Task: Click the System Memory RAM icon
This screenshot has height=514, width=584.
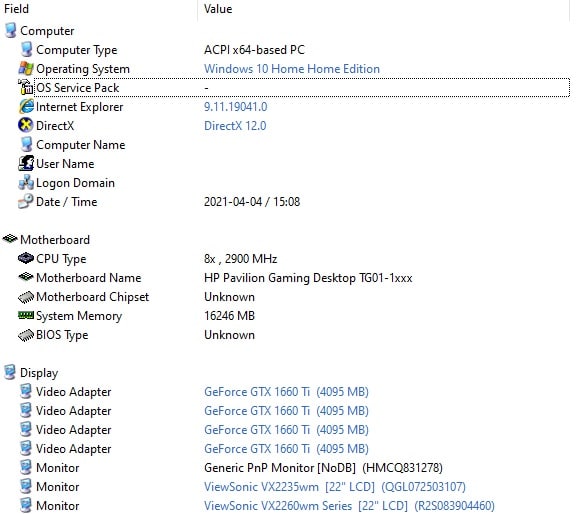Action: click(26, 315)
